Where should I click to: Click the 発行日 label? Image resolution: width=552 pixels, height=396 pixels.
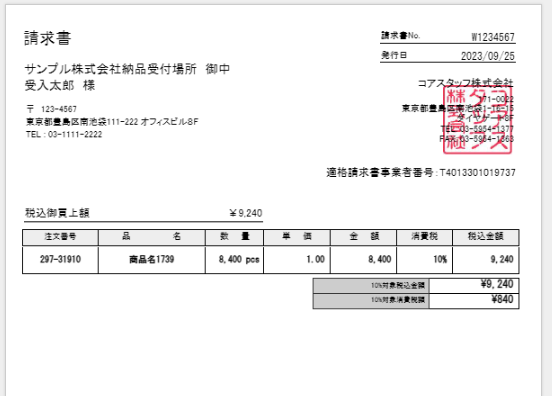(x=394, y=55)
